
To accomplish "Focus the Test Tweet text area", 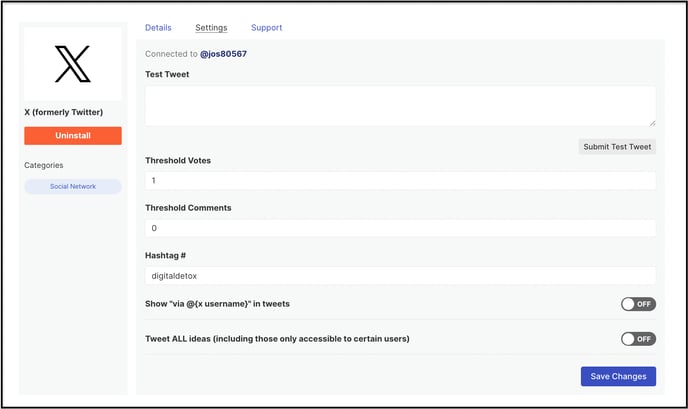I will pos(401,106).
